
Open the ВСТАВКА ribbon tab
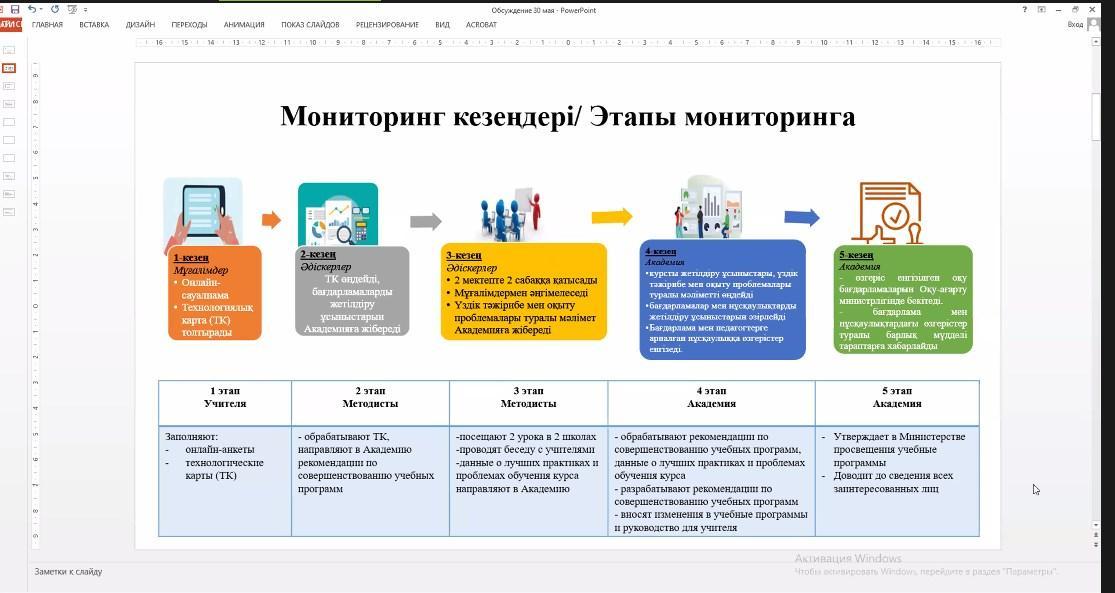coord(94,25)
